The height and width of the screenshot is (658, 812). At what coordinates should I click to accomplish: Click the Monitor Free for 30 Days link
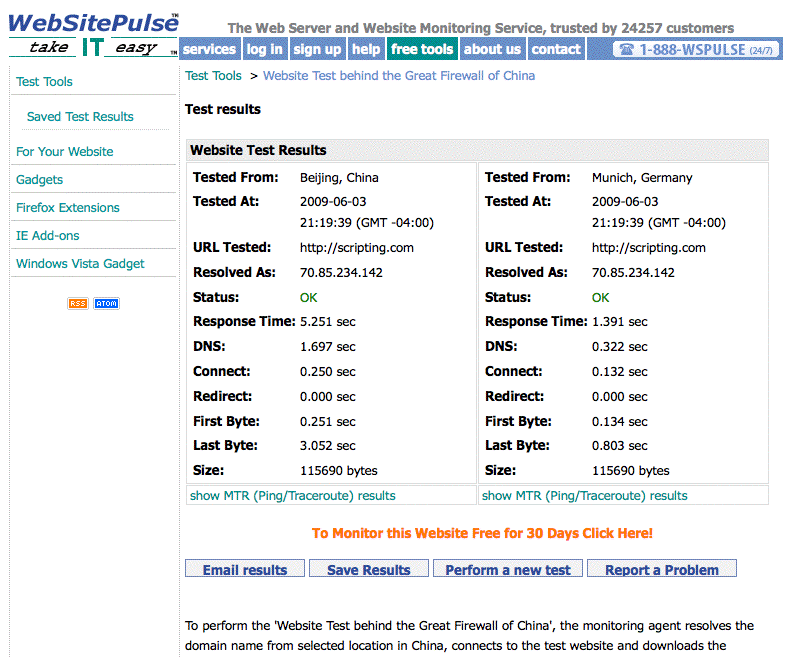[482, 533]
